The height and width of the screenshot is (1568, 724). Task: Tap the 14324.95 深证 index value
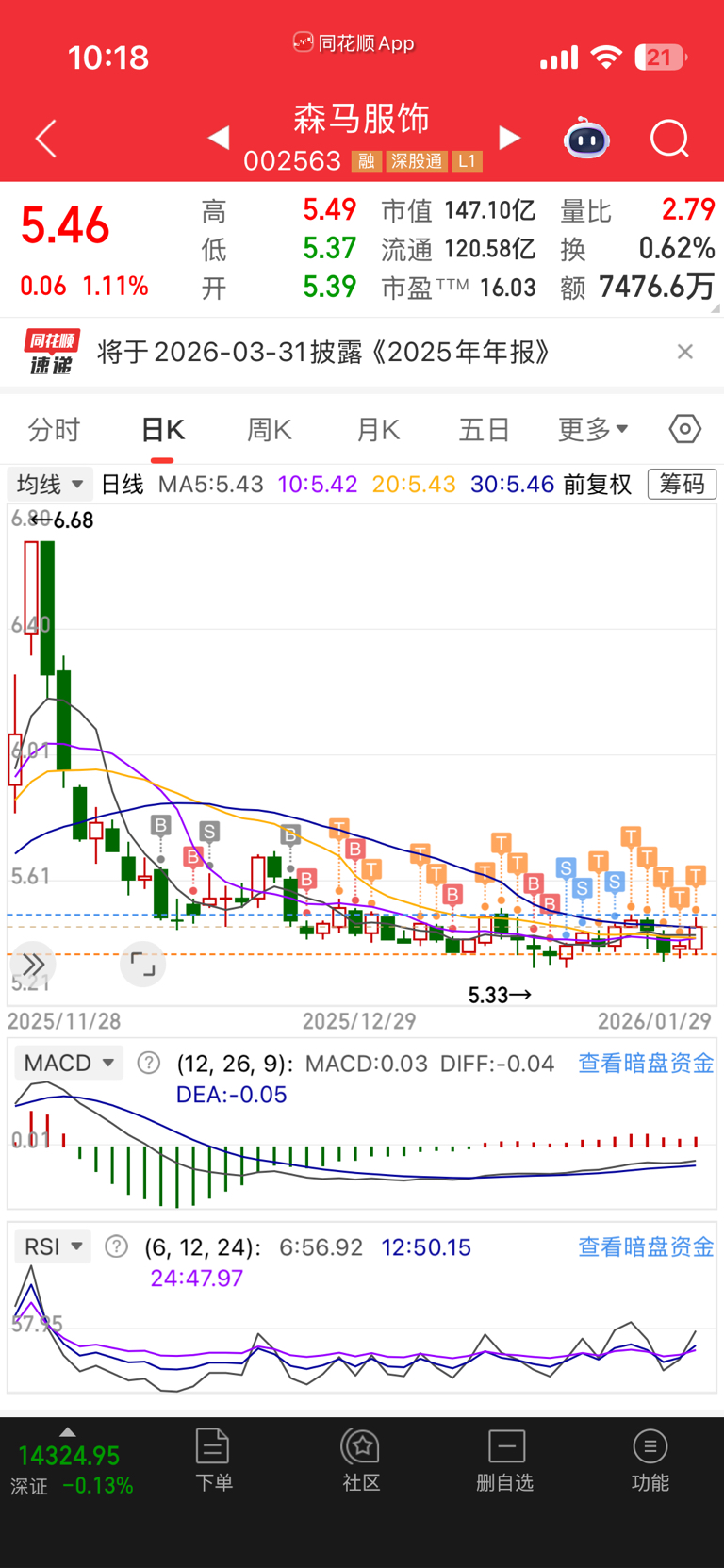click(x=69, y=1456)
